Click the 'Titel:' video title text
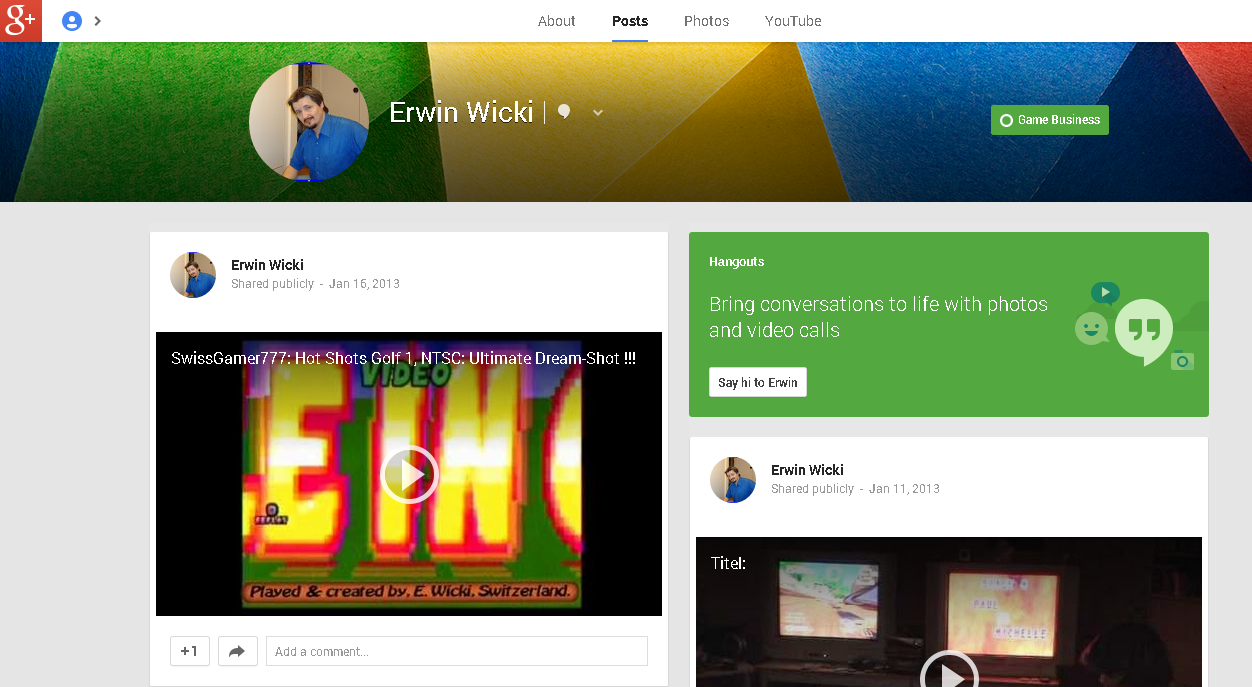Viewport: 1252px width, 687px height. [x=728, y=563]
